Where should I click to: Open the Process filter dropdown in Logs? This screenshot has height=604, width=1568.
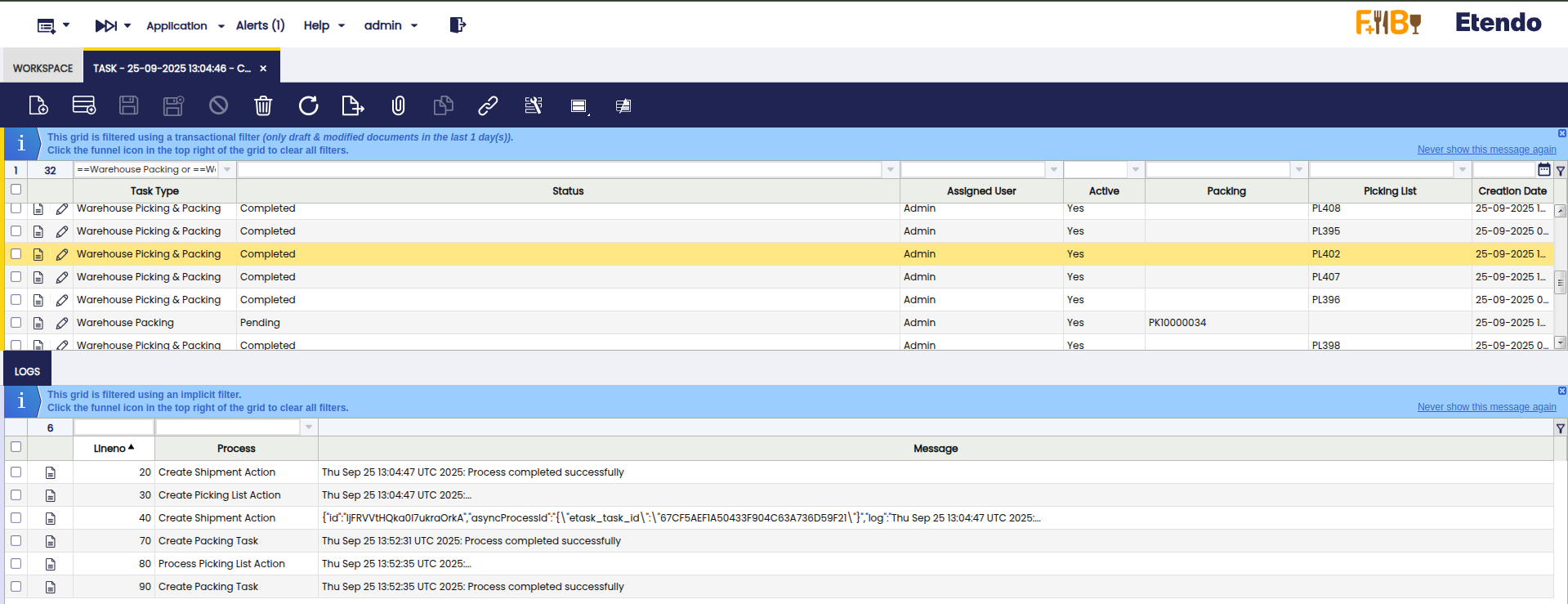click(309, 427)
